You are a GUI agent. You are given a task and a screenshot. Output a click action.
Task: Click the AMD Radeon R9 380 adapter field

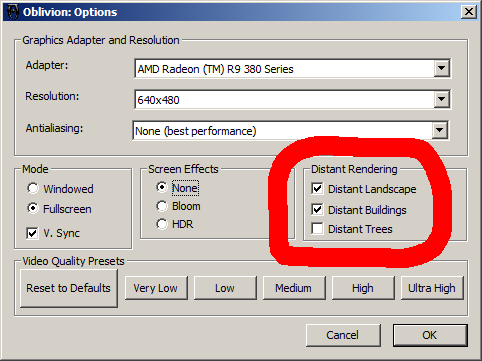pos(292,69)
